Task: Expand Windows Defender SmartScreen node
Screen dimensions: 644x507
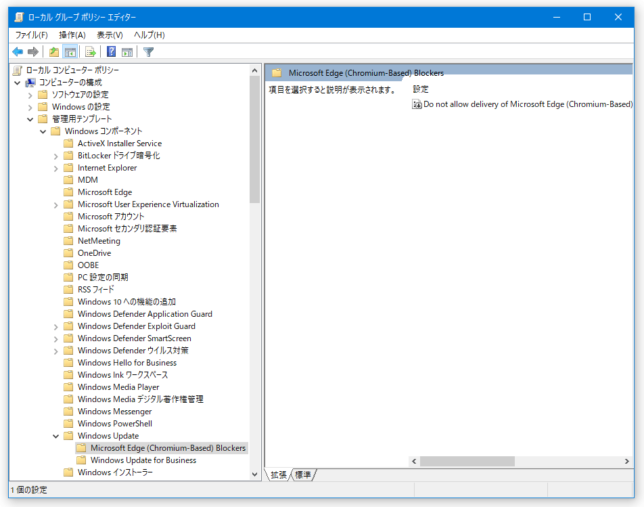Action: (56, 339)
